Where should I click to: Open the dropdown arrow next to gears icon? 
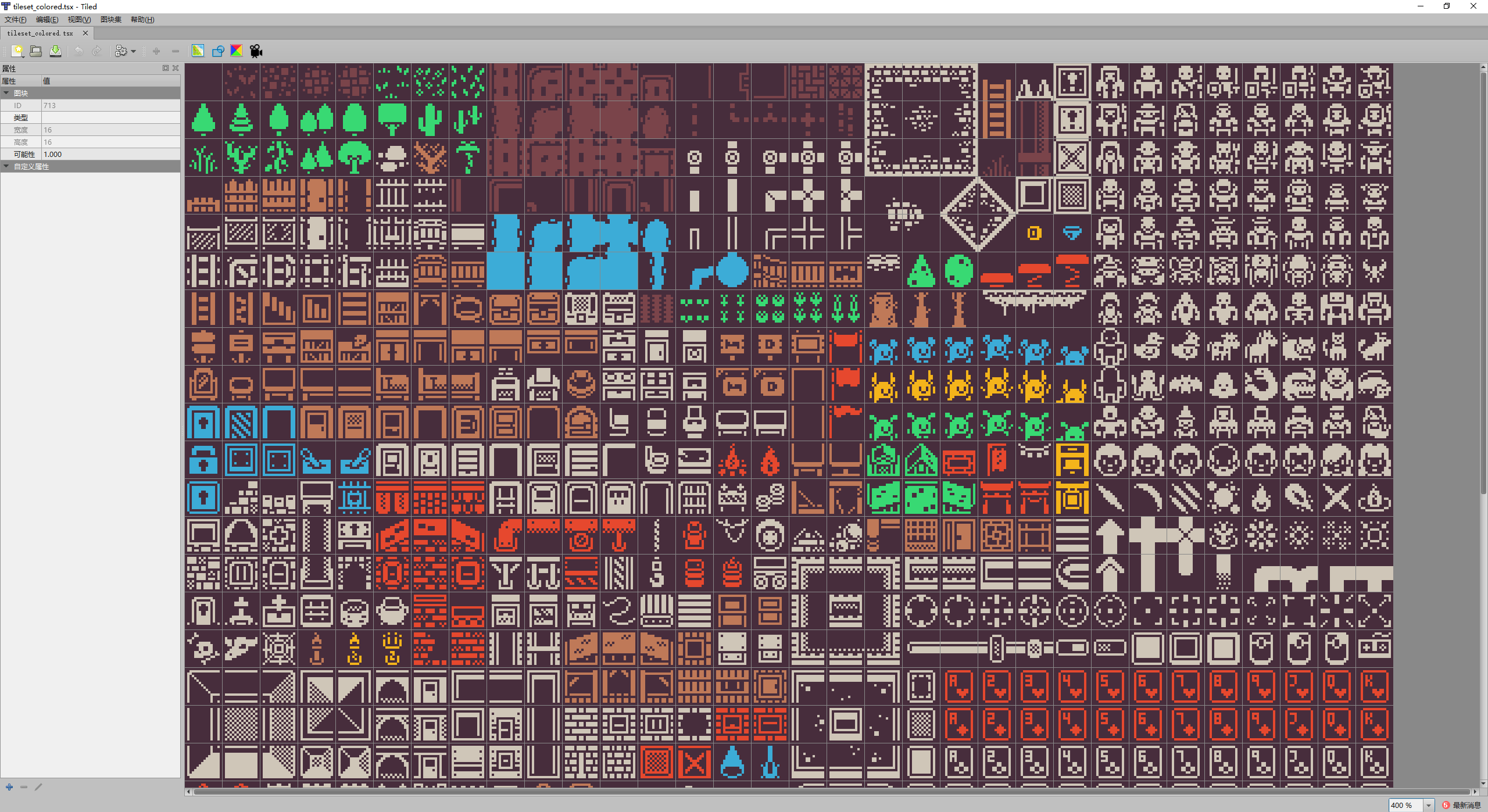[x=134, y=52]
